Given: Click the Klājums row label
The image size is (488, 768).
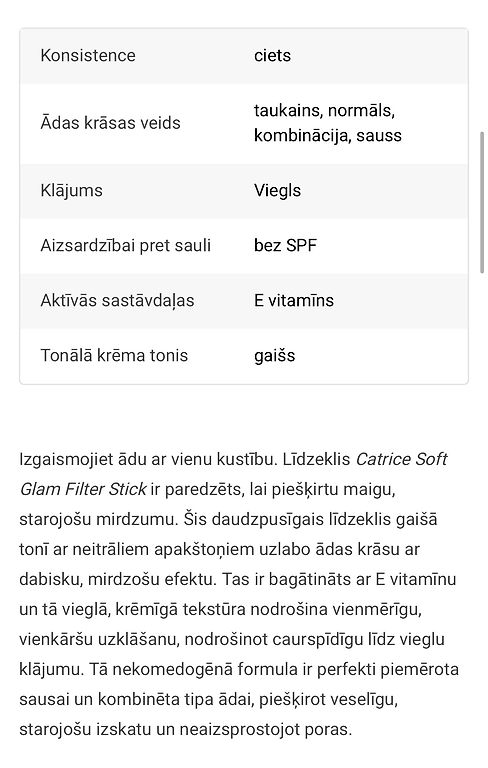Looking at the screenshot, I should pyautogui.click(x=72, y=190).
